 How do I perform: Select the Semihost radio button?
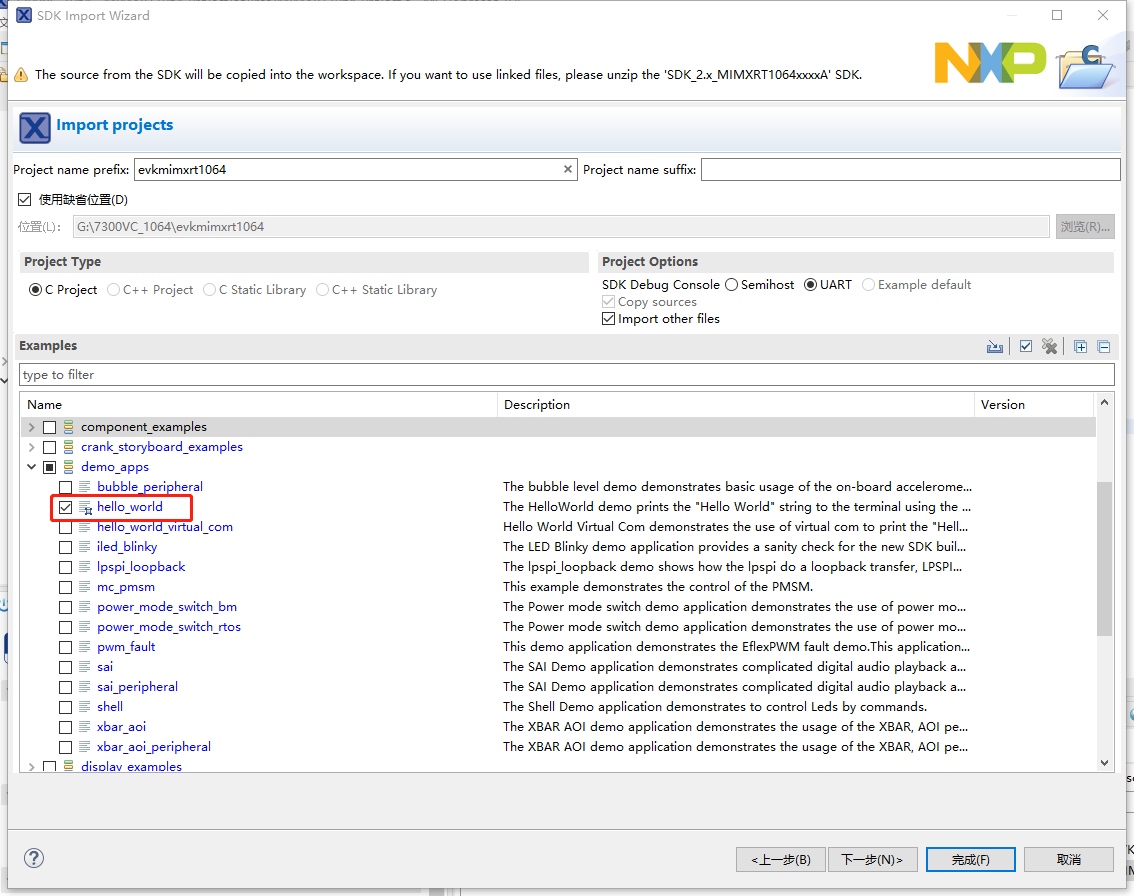click(x=731, y=284)
